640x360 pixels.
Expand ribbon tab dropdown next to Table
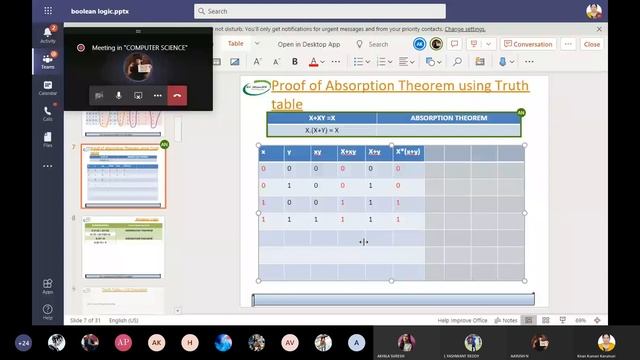coord(257,43)
